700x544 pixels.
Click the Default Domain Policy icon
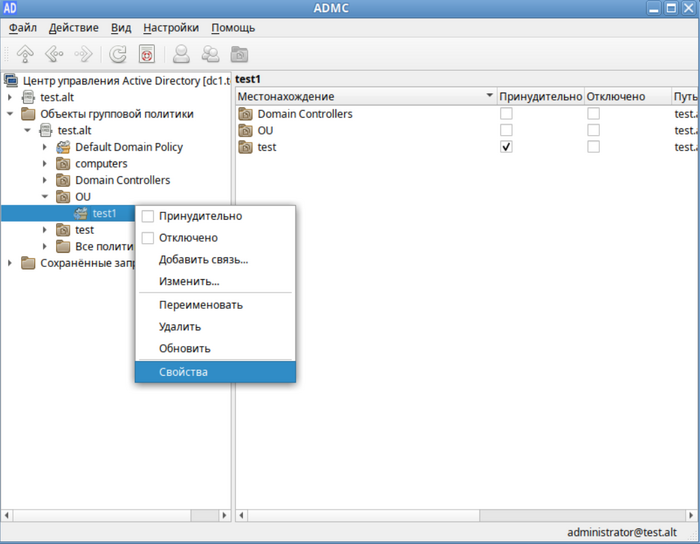tap(63, 147)
